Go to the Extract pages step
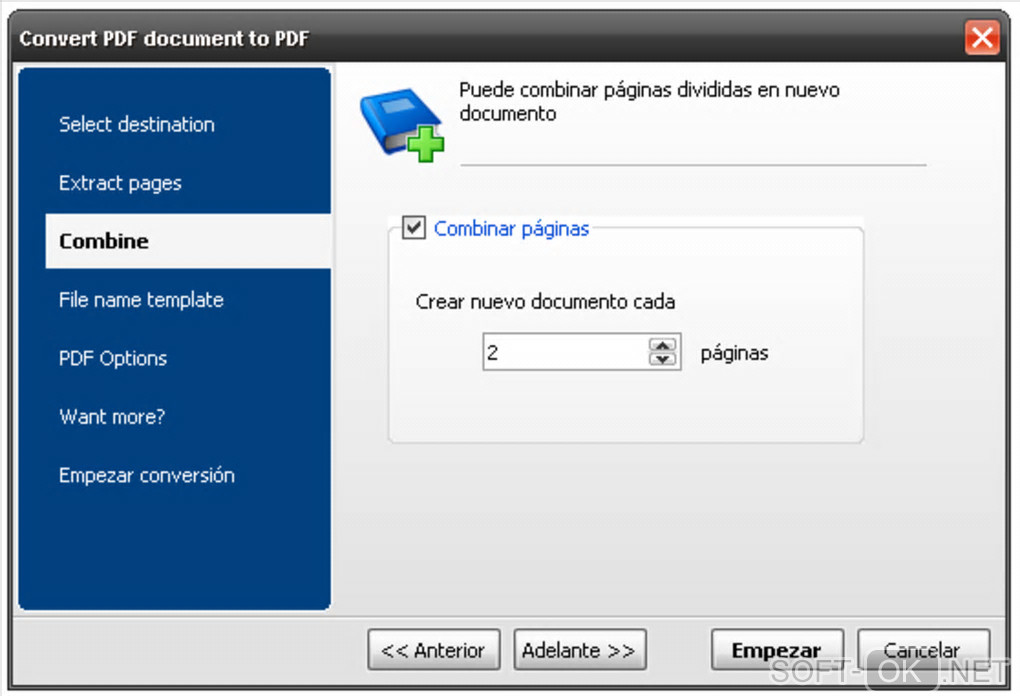The width and height of the screenshot is (1020, 696). [120, 183]
